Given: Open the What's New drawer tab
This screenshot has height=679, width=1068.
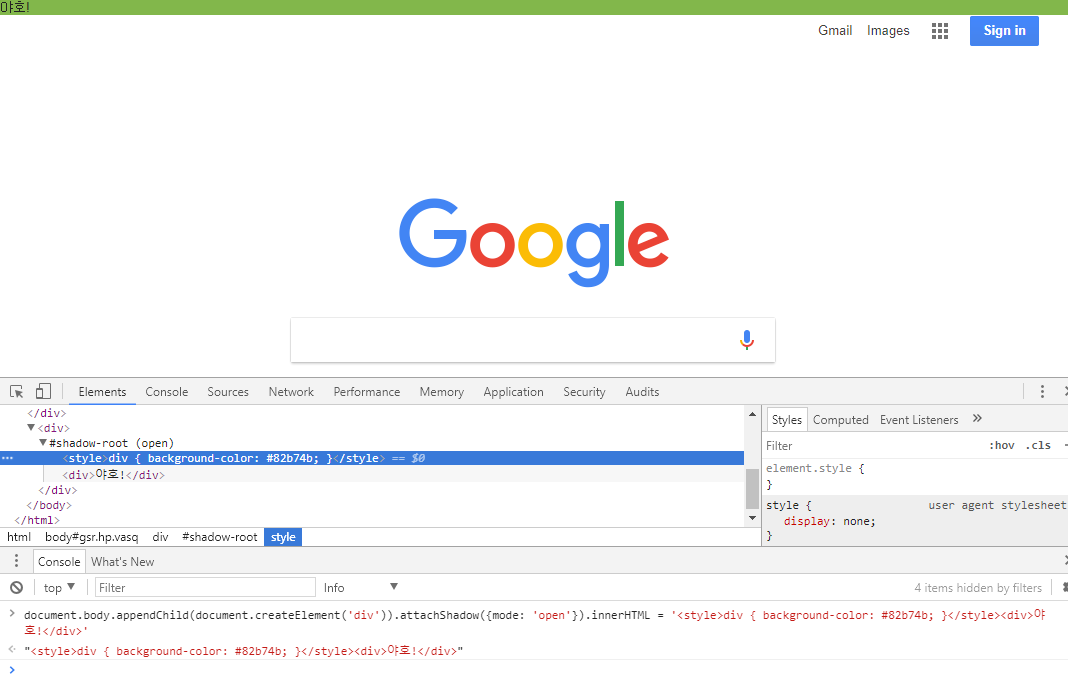Looking at the screenshot, I should pos(123,561).
